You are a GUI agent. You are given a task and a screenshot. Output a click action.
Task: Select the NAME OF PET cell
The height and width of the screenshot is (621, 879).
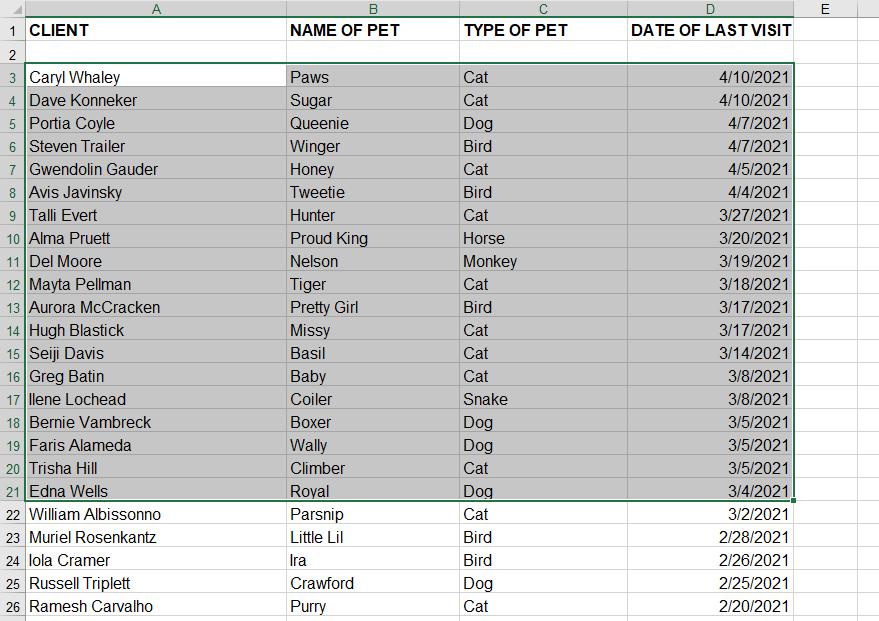[373, 30]
